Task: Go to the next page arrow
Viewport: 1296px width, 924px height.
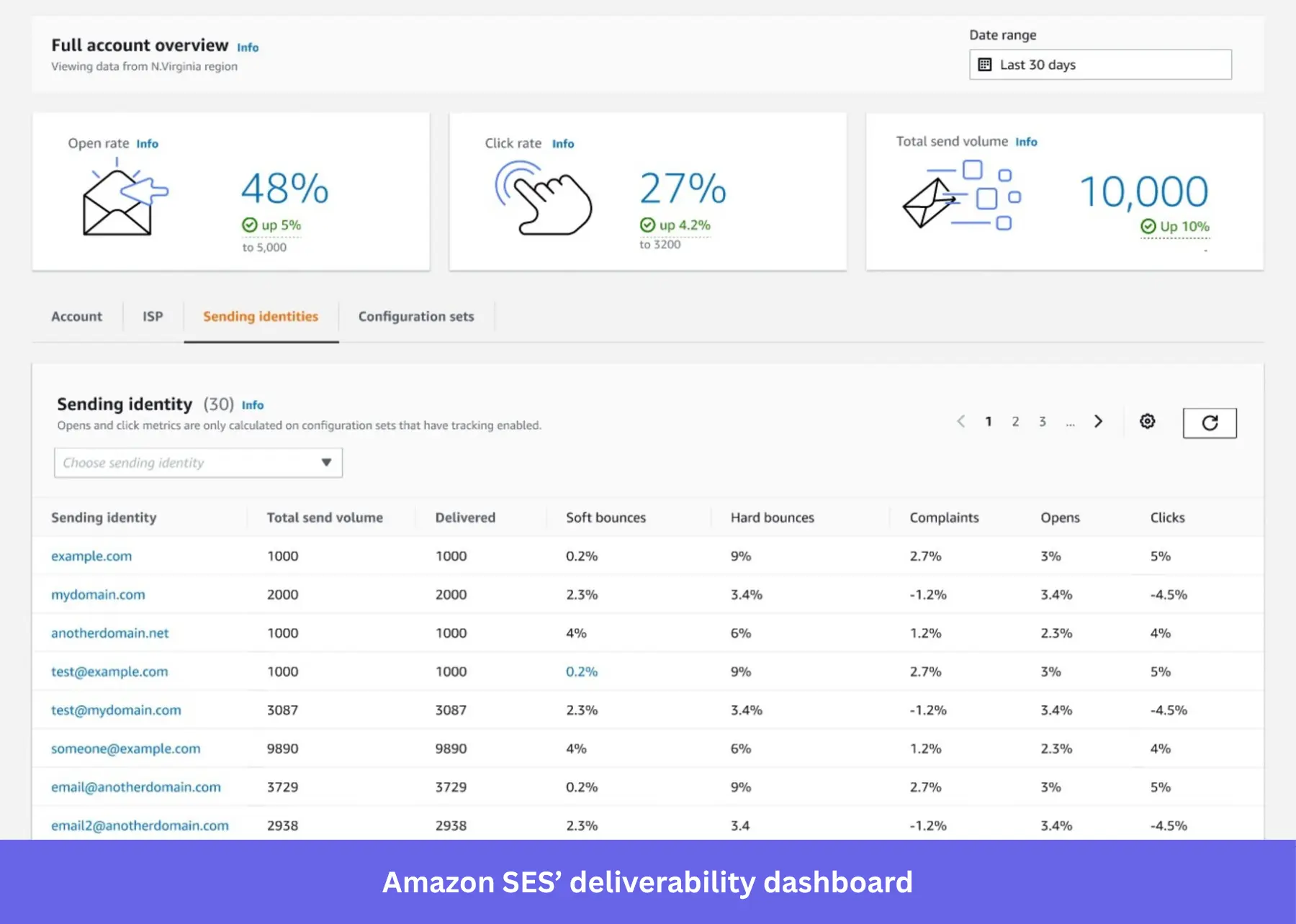Action: 1098,421
